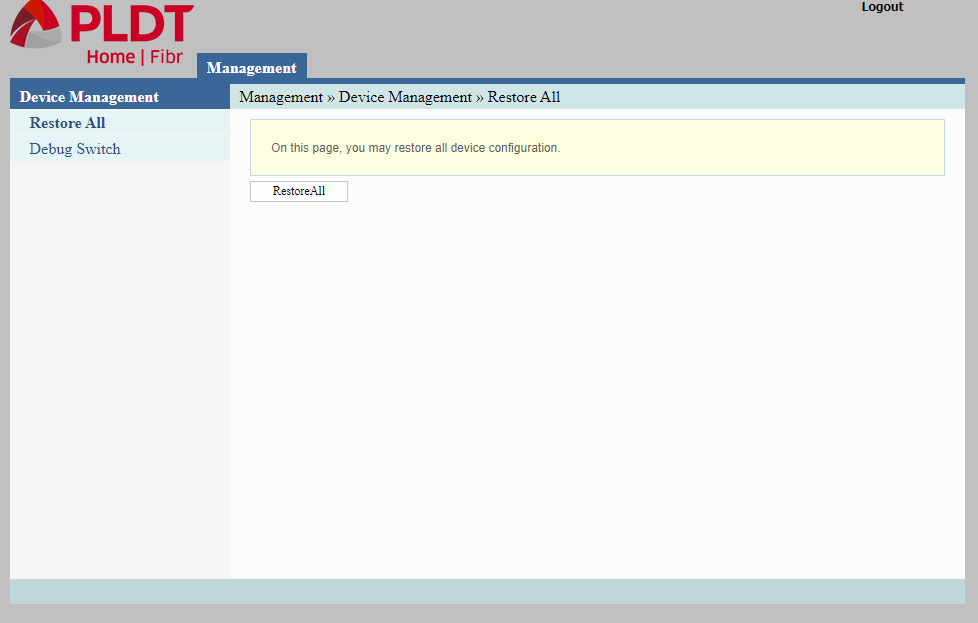Click the Device Management sidebar header
The image size is (978, 623).
[87, 96]
